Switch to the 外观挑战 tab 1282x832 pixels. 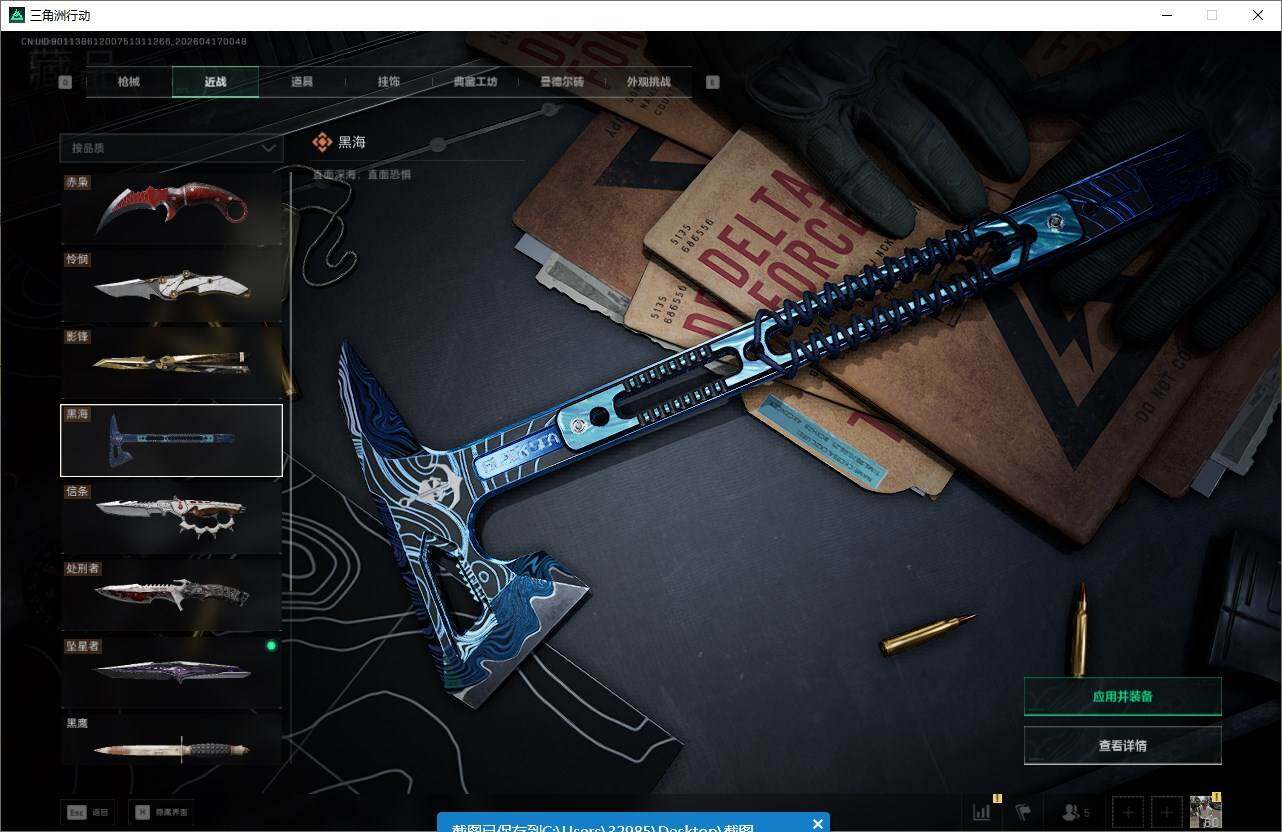pos(648,82)
